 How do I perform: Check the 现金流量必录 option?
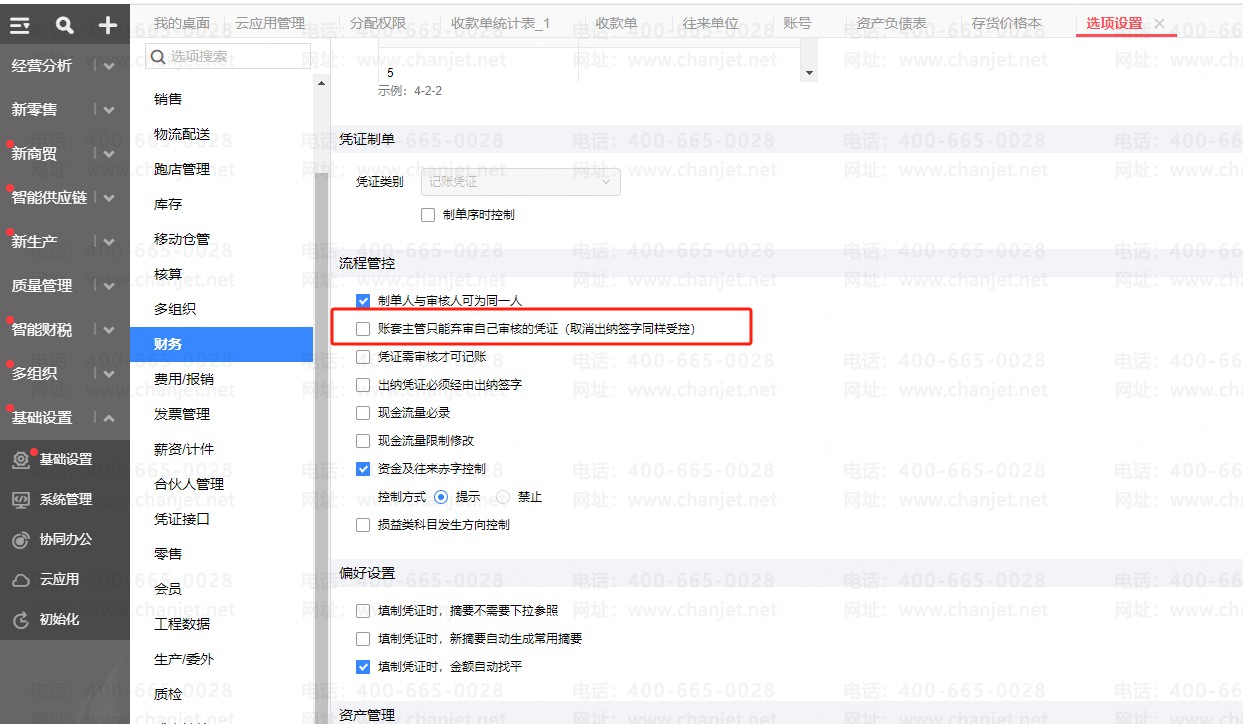(363, 412)
